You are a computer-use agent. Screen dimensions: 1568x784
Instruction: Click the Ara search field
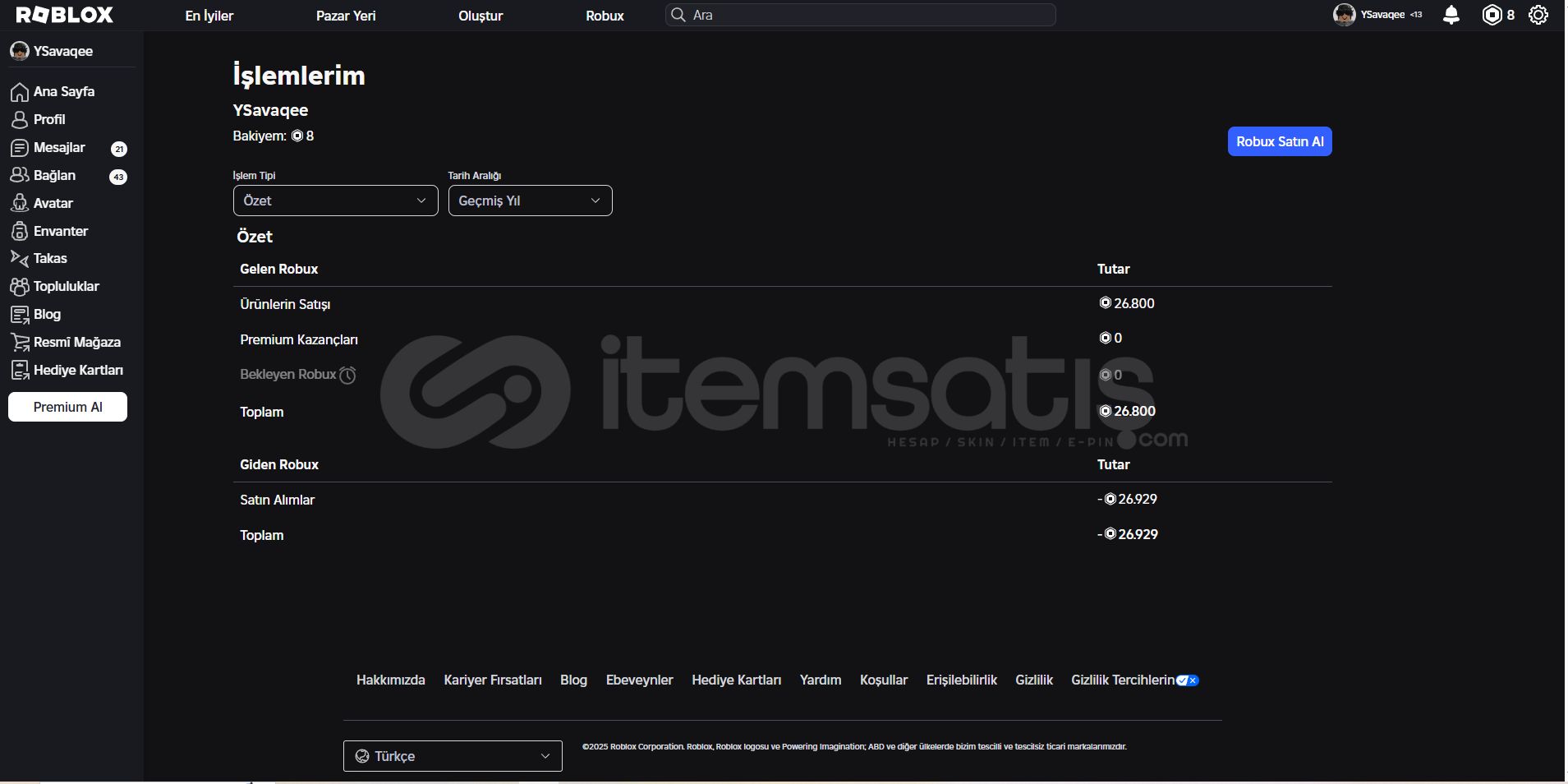(861, 15)
